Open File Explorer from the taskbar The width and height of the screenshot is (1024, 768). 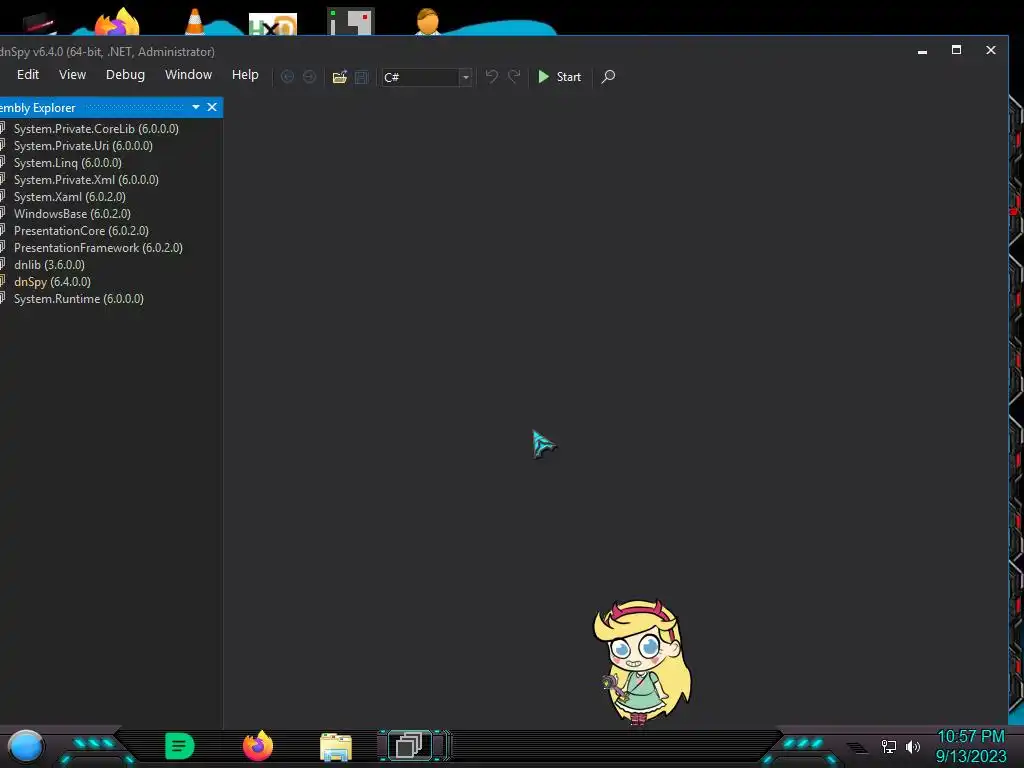(336, 746)
